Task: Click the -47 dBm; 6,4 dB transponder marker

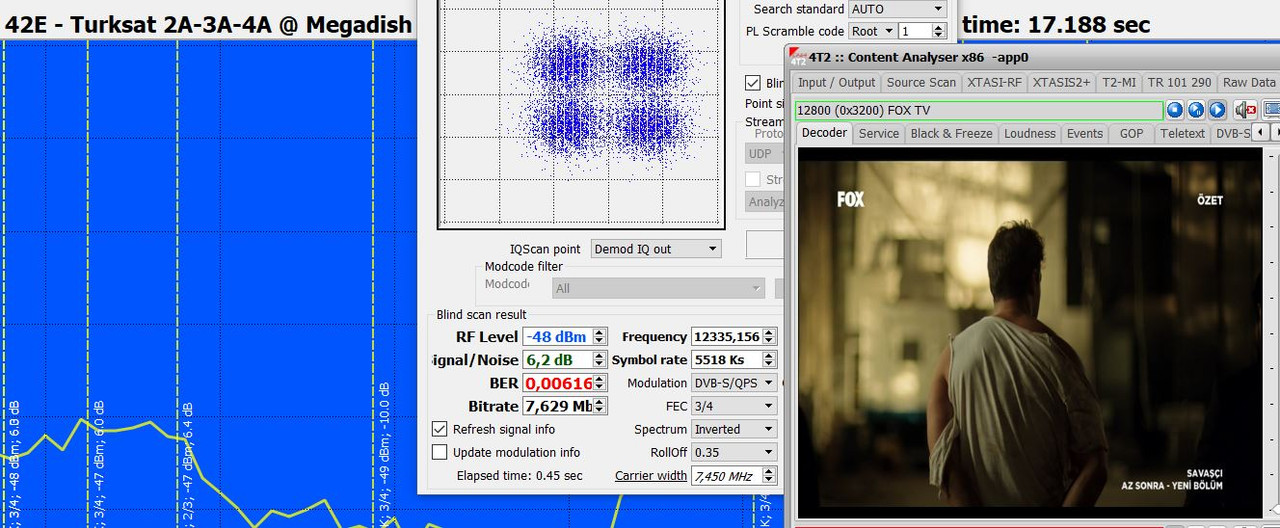Action: pyautogui.click(x=188, y=462)
